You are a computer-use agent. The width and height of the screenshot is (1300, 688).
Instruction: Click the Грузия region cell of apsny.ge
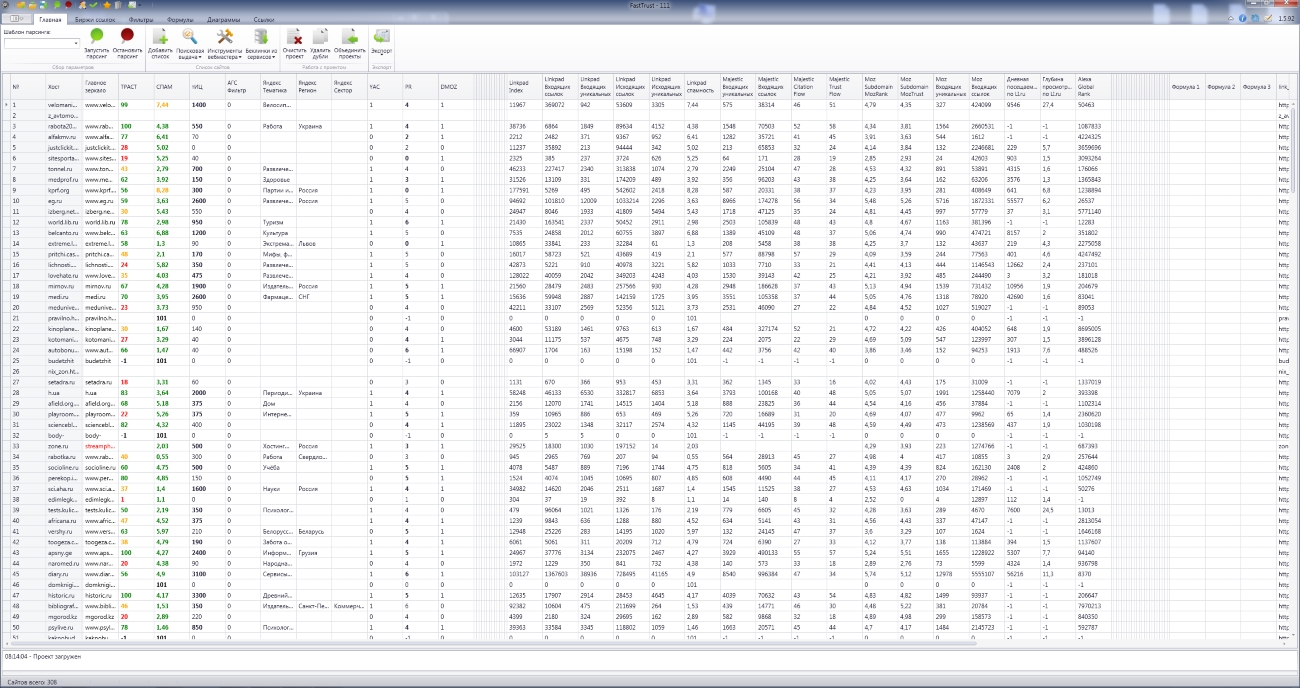tap(314, 553)
